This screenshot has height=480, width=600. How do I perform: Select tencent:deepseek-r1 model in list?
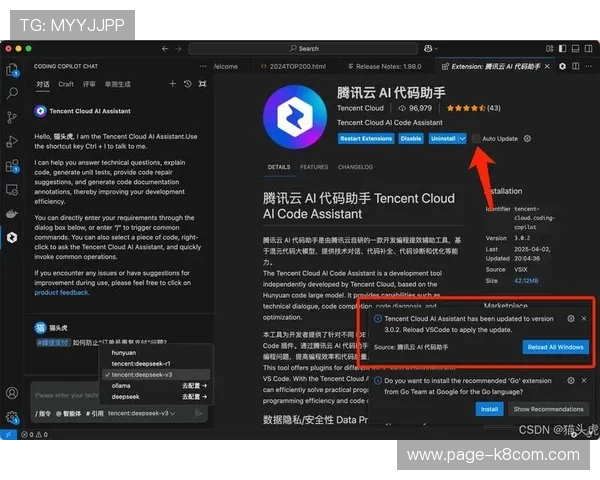click(x=140, y=363)
